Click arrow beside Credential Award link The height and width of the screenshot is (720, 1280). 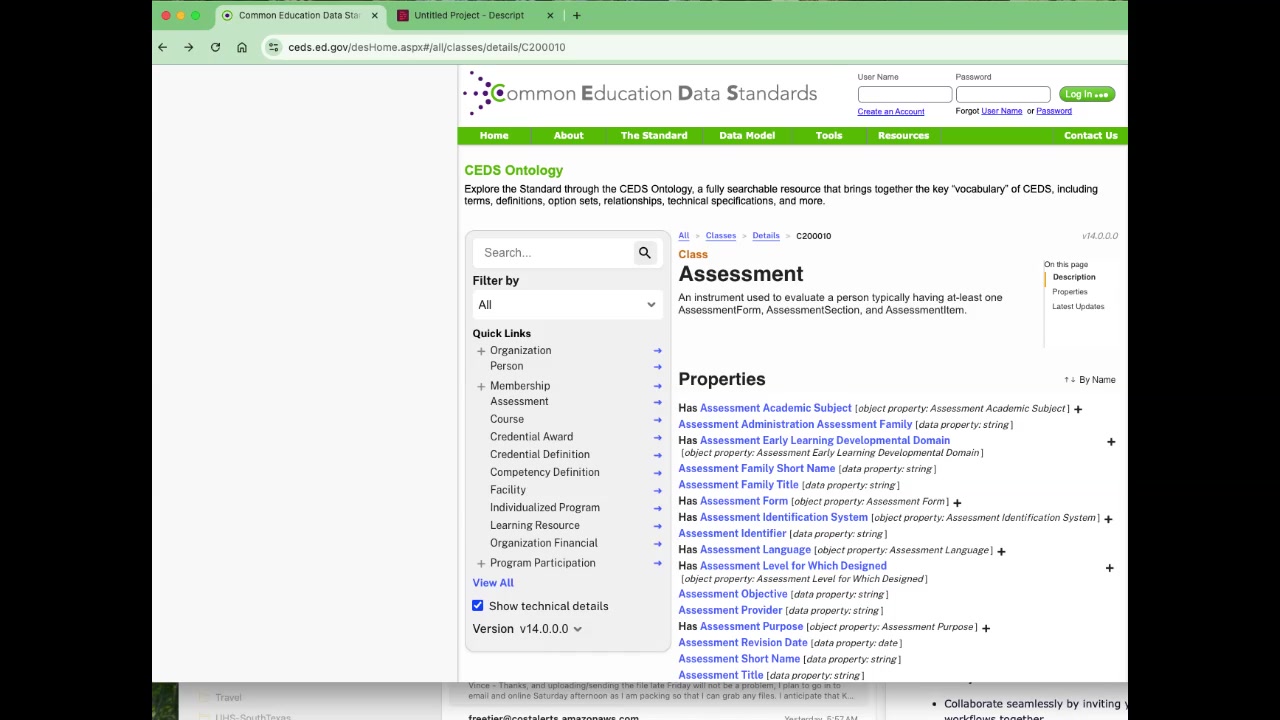pos(657,437)
